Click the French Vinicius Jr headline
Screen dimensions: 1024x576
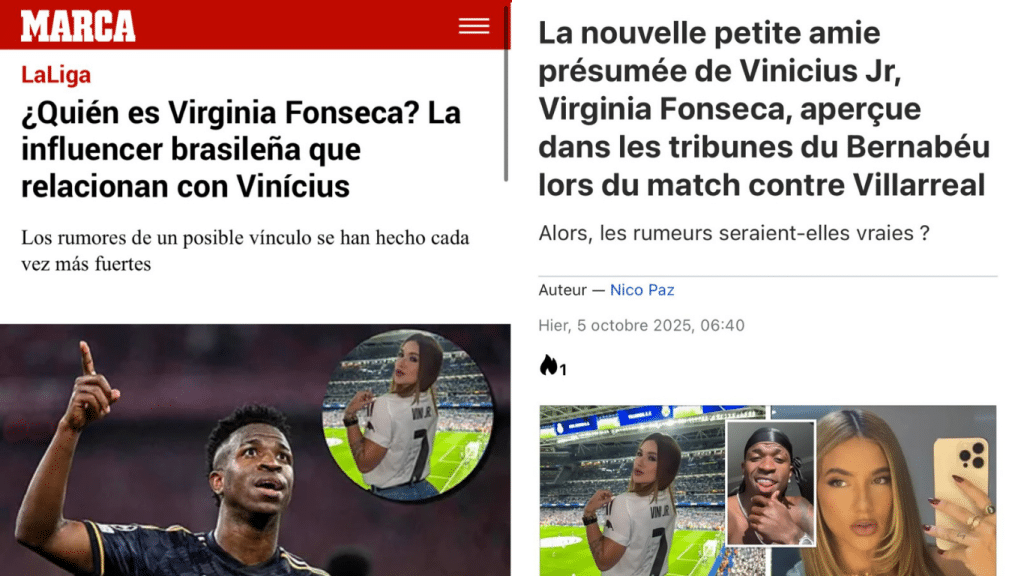[x=764, y=109]
